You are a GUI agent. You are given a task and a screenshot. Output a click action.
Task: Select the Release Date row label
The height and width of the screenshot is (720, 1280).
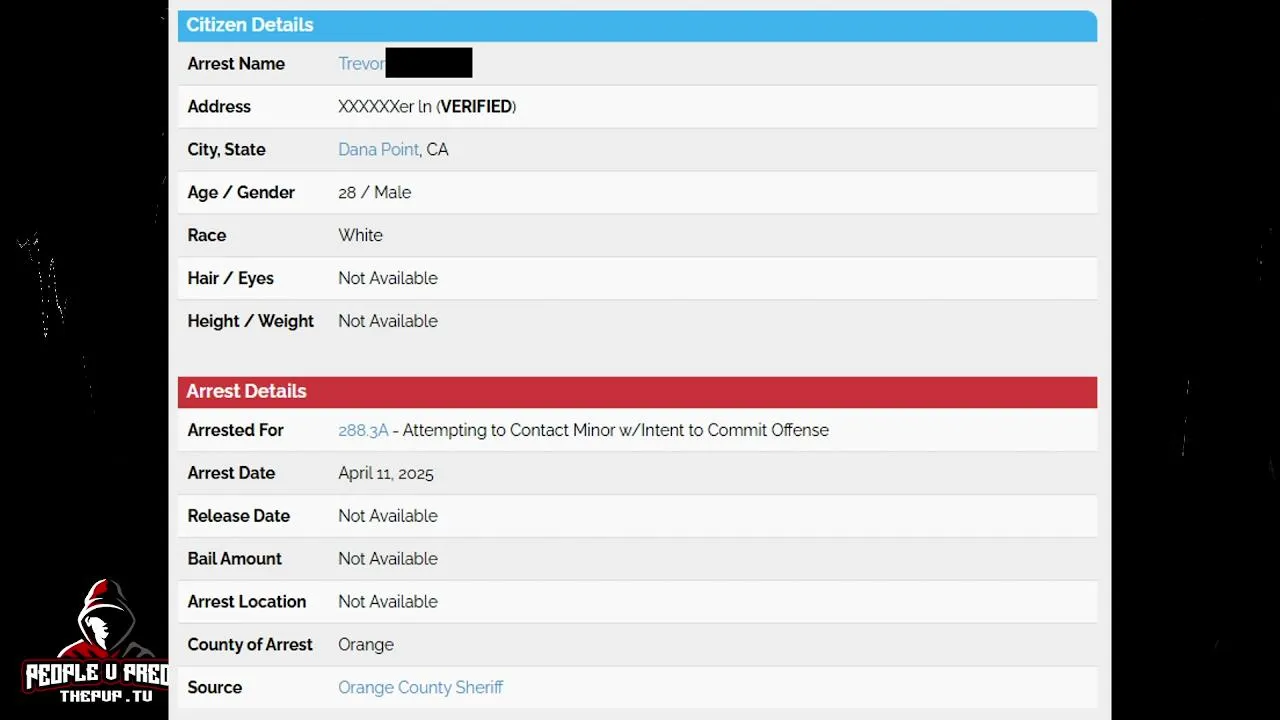pos(238,516)
